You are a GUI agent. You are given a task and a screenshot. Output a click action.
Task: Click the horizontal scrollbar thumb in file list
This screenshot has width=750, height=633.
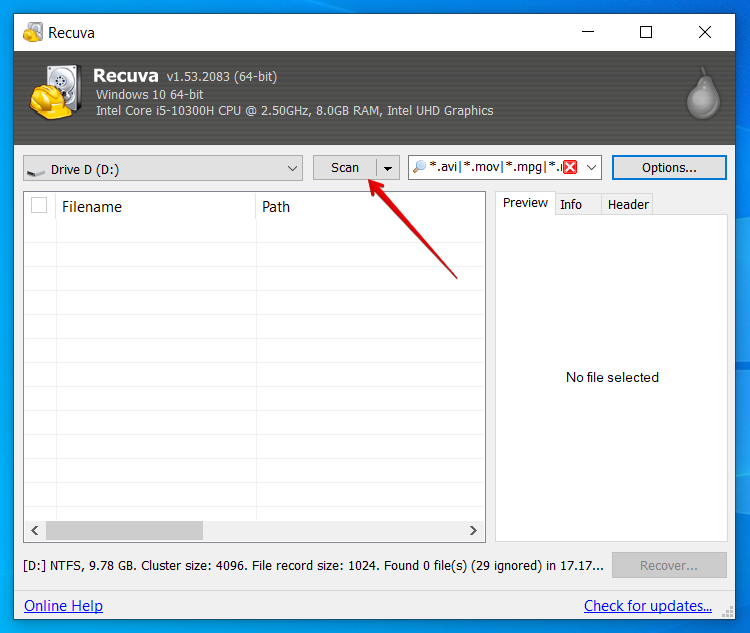coord(124,531)
